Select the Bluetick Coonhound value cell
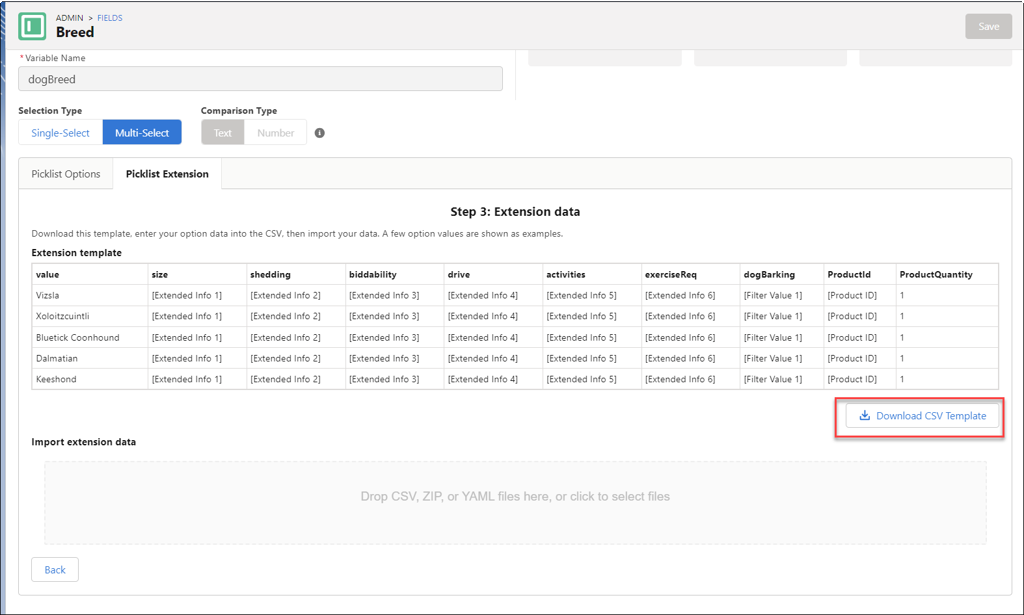The width and height of the screenshot is (1024, 615). tap(89, 338)
